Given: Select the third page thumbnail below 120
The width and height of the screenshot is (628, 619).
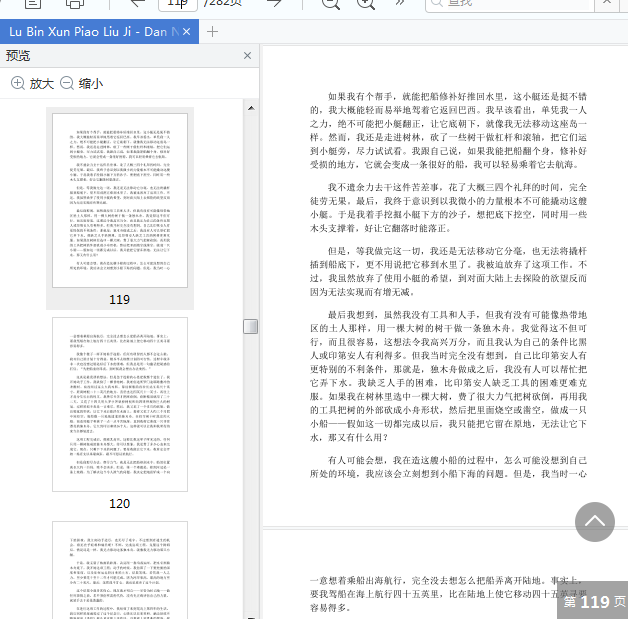Looking at the screenshot, I should [119, 570].
